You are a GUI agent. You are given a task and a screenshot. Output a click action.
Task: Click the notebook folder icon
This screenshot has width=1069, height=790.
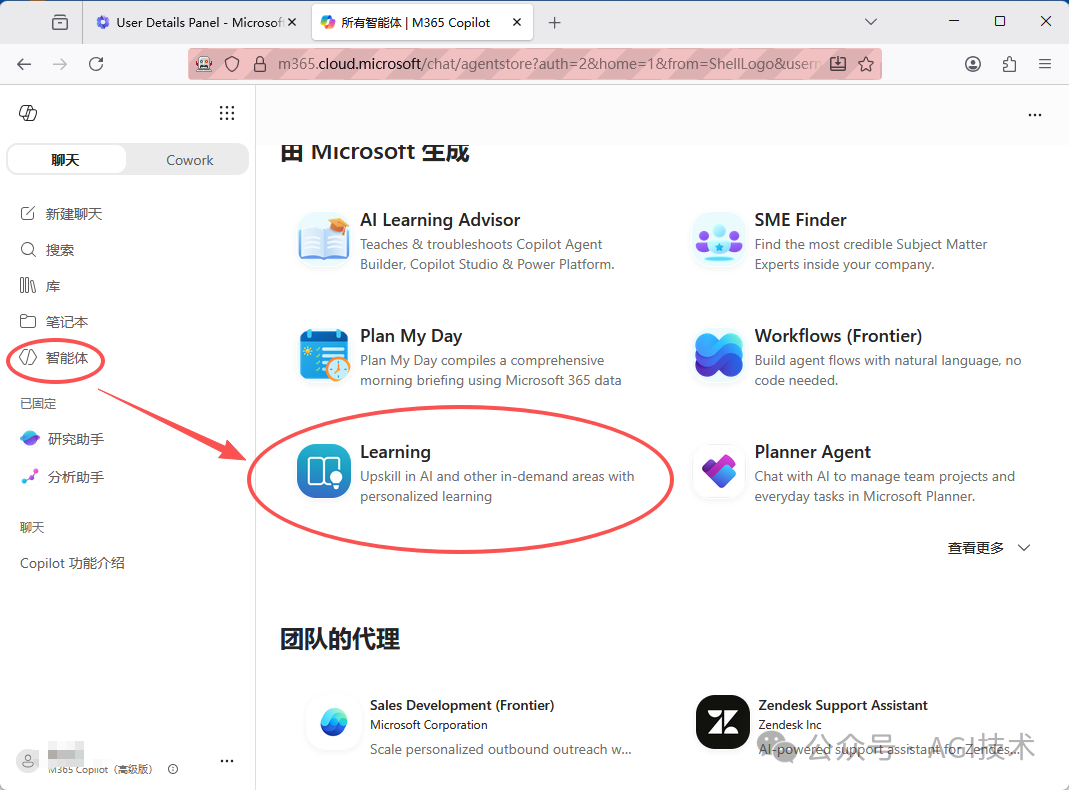[27, 321]
